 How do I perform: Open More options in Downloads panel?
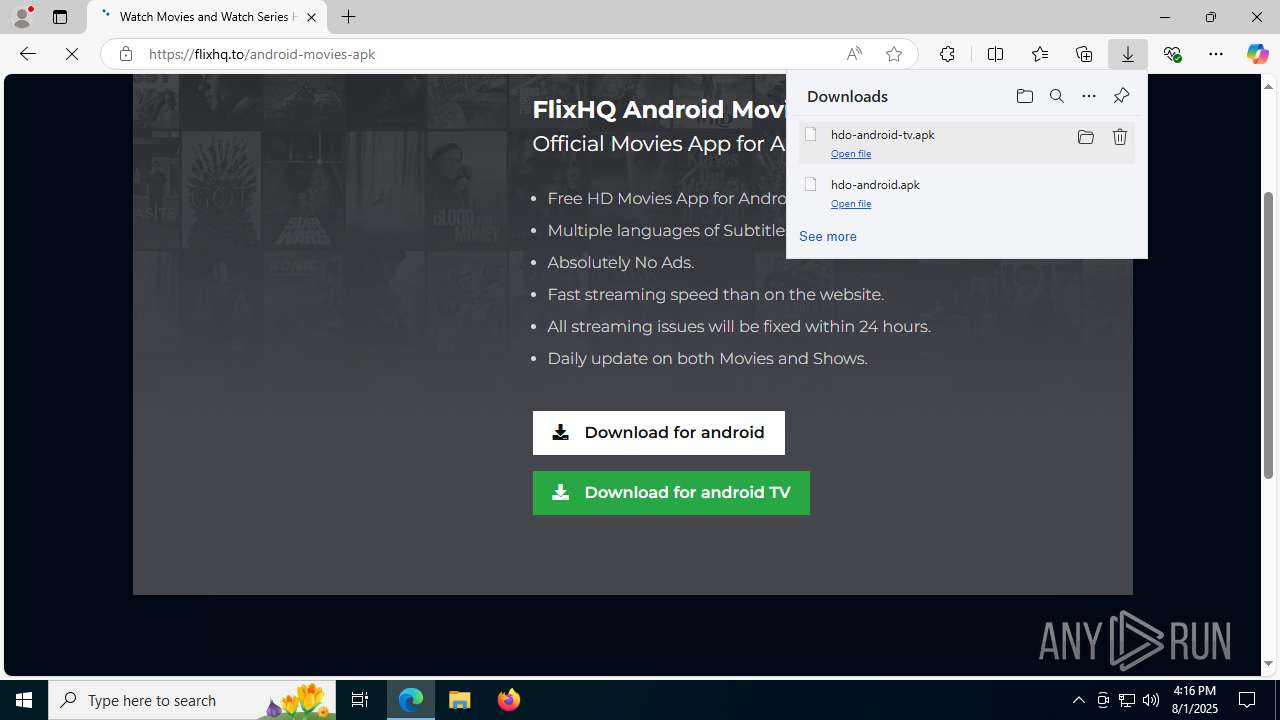(x=1089, y=96)
